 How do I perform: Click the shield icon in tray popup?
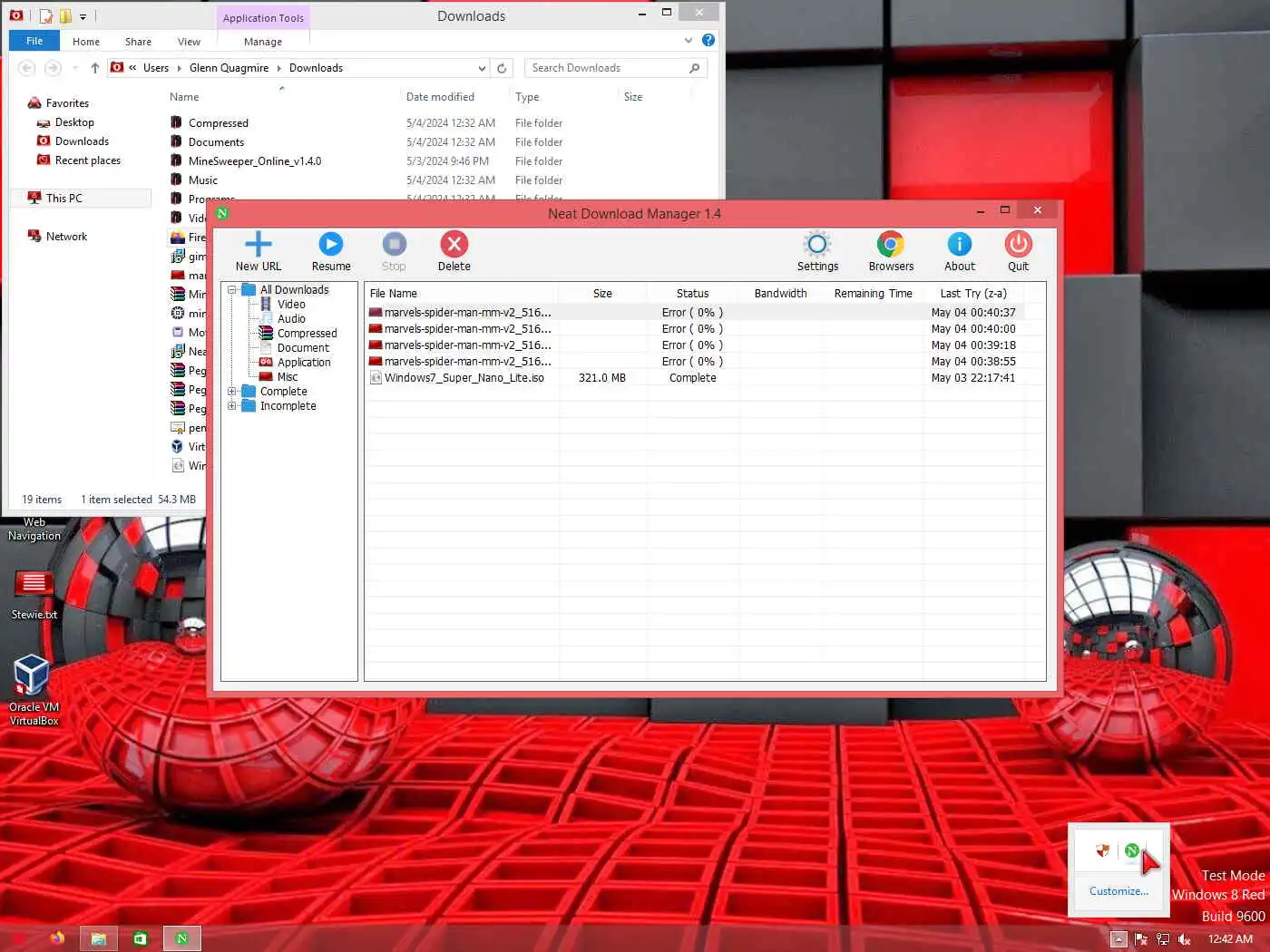[x=1102, y=850]
